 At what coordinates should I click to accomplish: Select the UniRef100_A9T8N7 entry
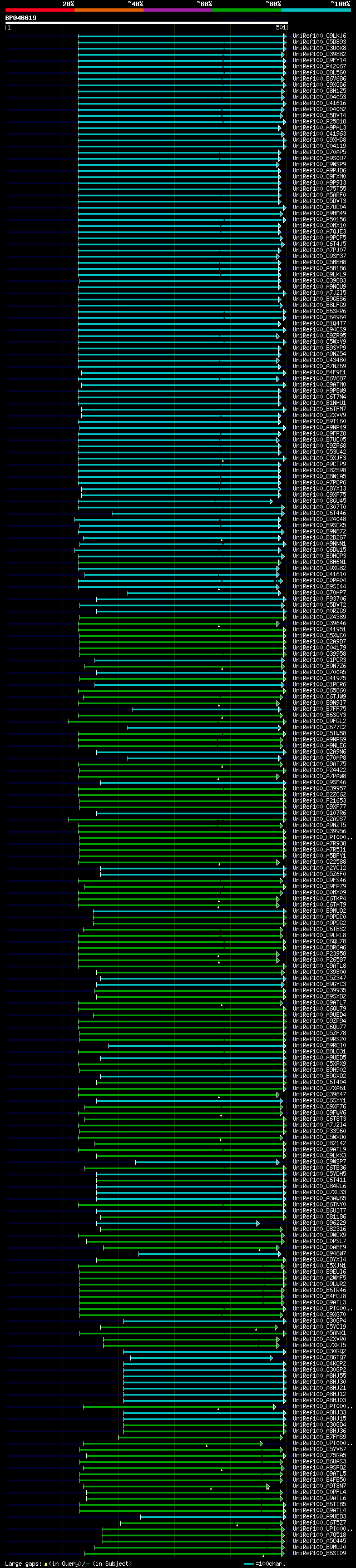click(319, 1486)
